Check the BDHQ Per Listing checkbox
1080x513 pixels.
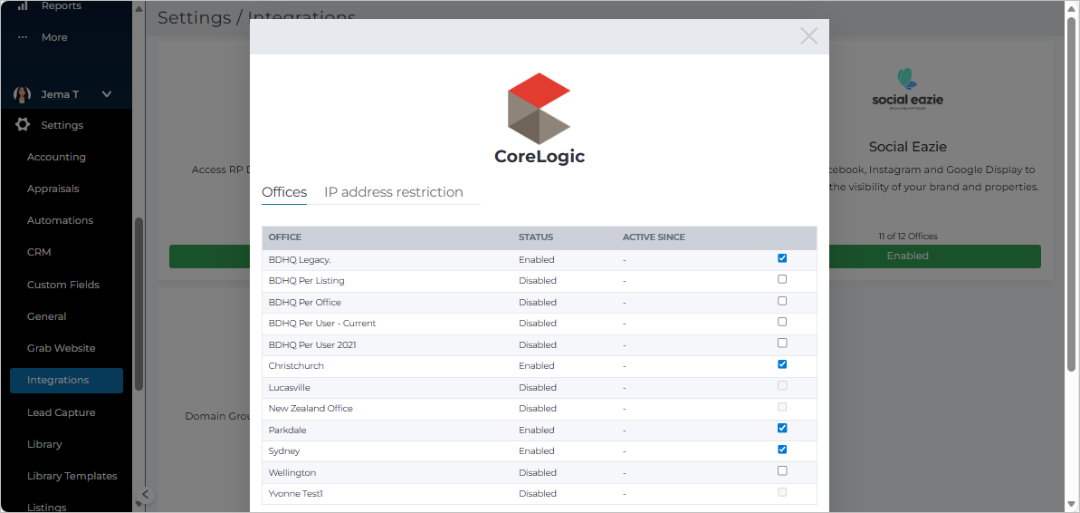(x=782, y=280)
